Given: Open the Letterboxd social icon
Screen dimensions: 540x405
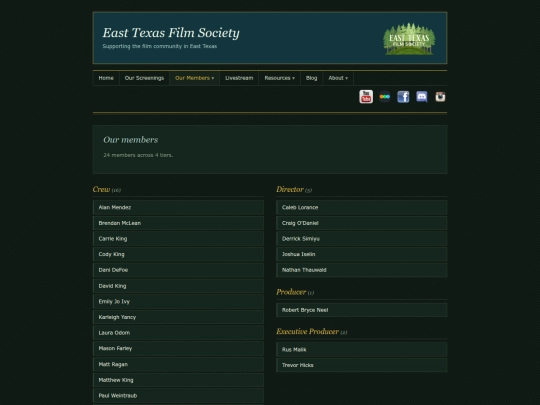Looking at the screenshot, I should click(385, 97).
